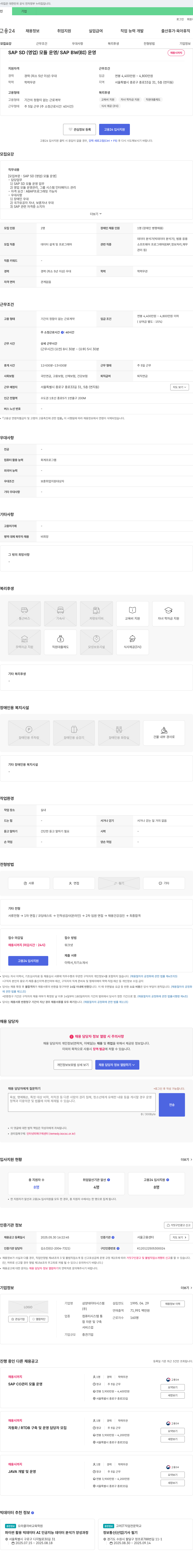Click the info icon next to 고용24 입사지원
Screen dimensions: 193x1568
click(167, 1180)
